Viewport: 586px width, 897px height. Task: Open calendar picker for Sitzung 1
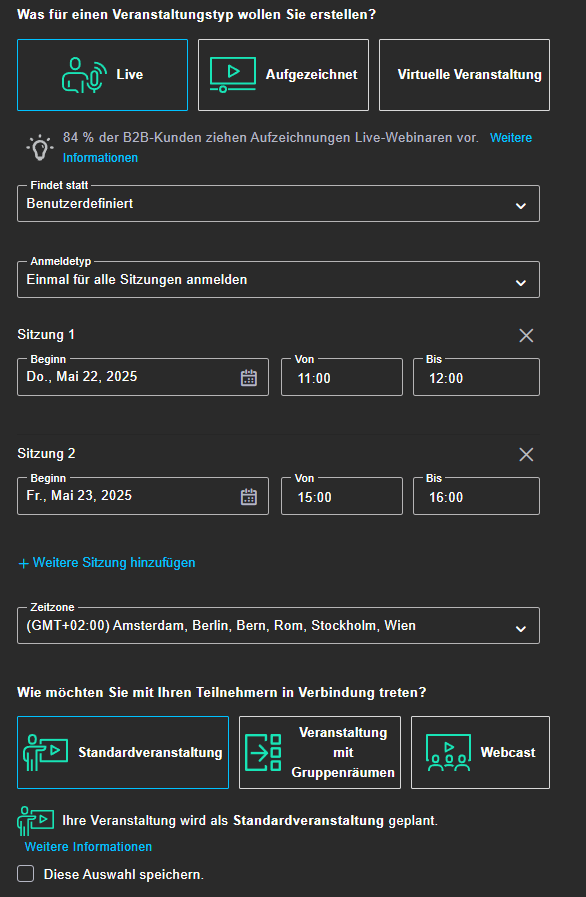pos(248,378)
